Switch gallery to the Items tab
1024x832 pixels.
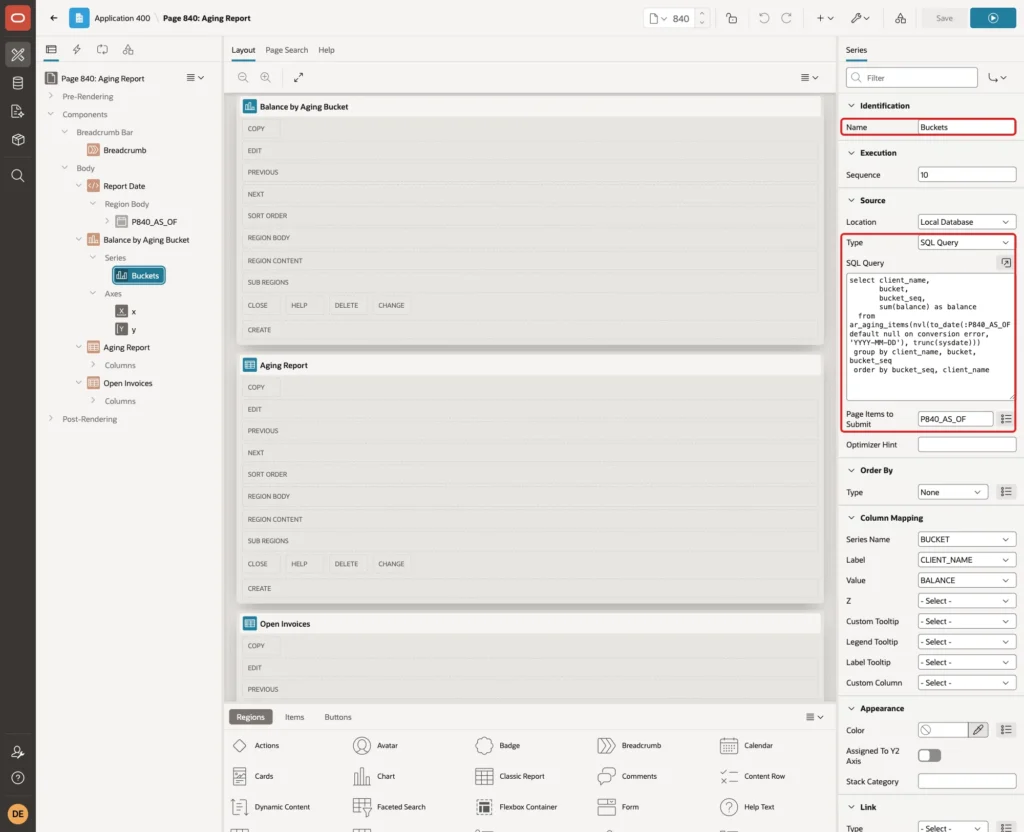tap(295, 717)
